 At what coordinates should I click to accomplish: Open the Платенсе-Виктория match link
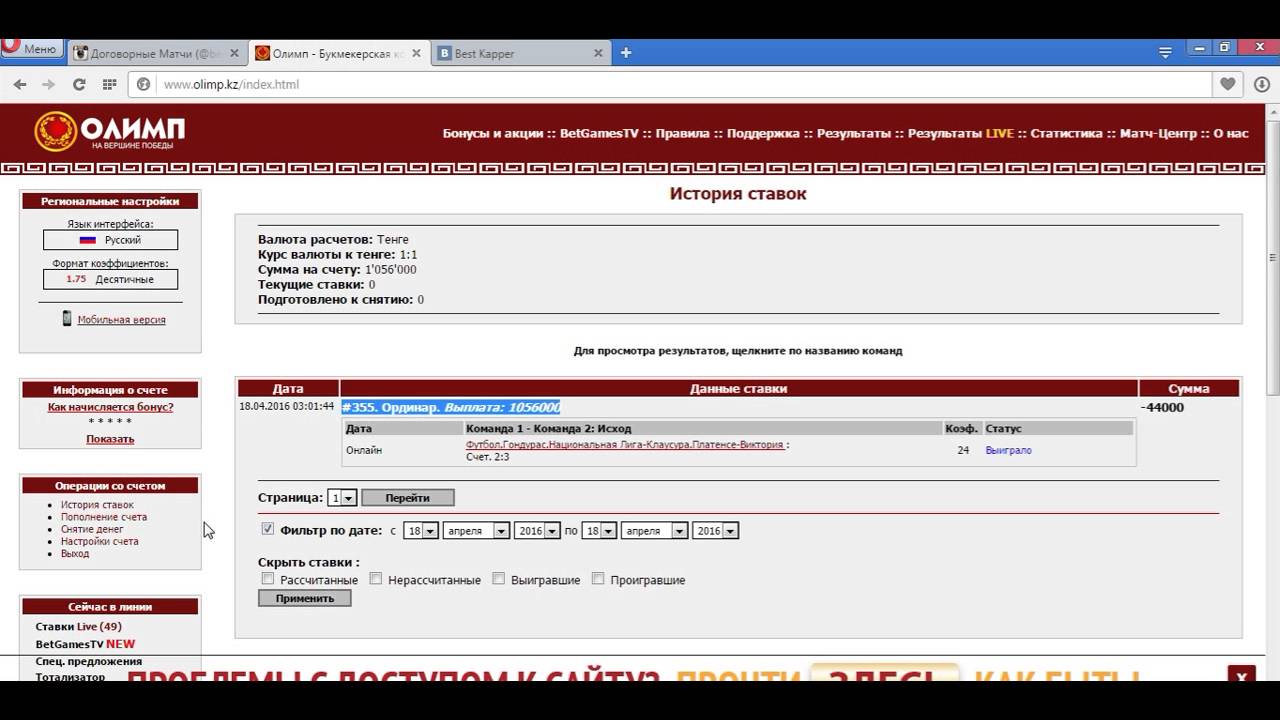point(625,444)
